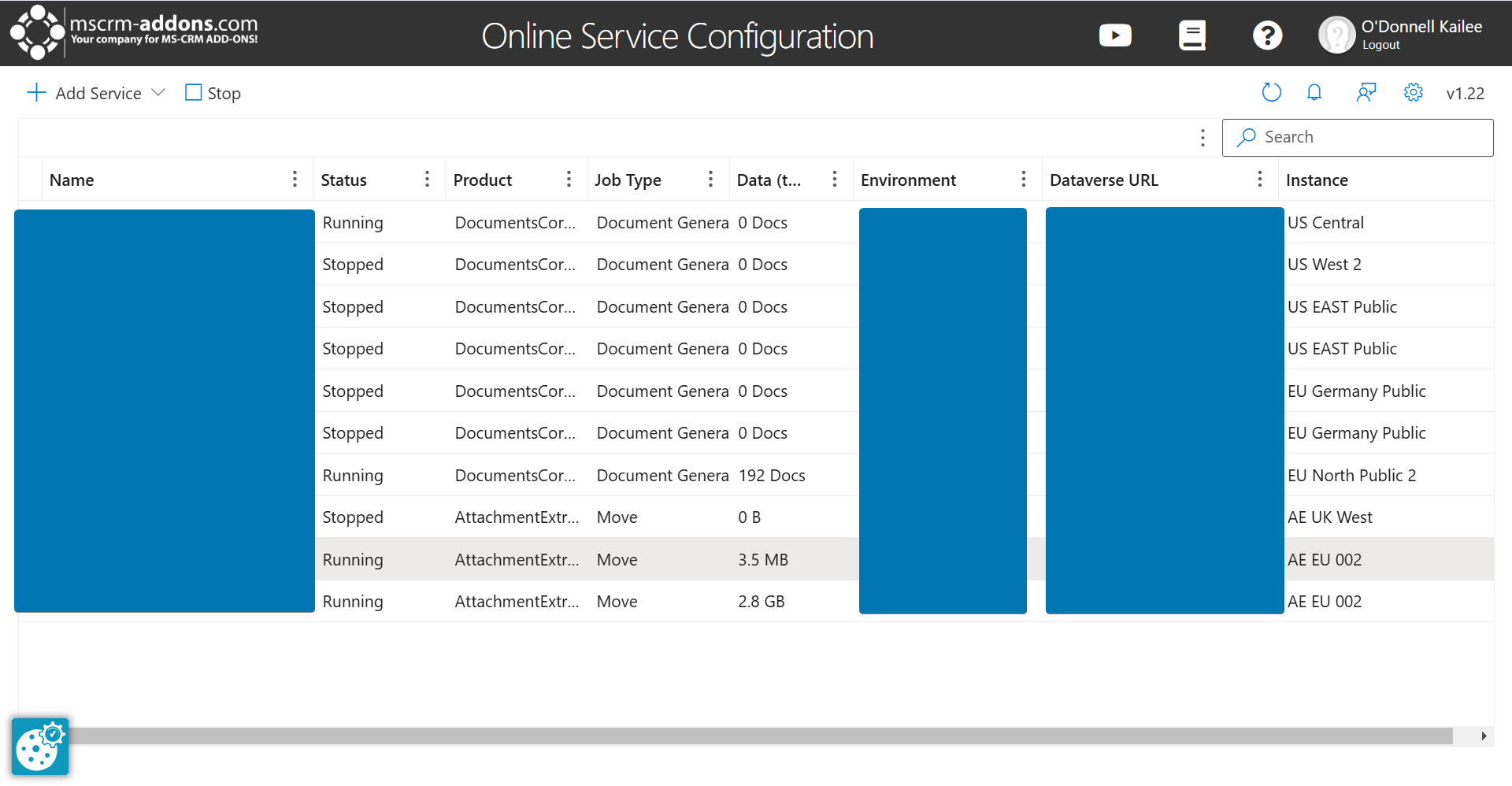
Task: Click the 3.5 MB data cell
Action: point(763,560)
